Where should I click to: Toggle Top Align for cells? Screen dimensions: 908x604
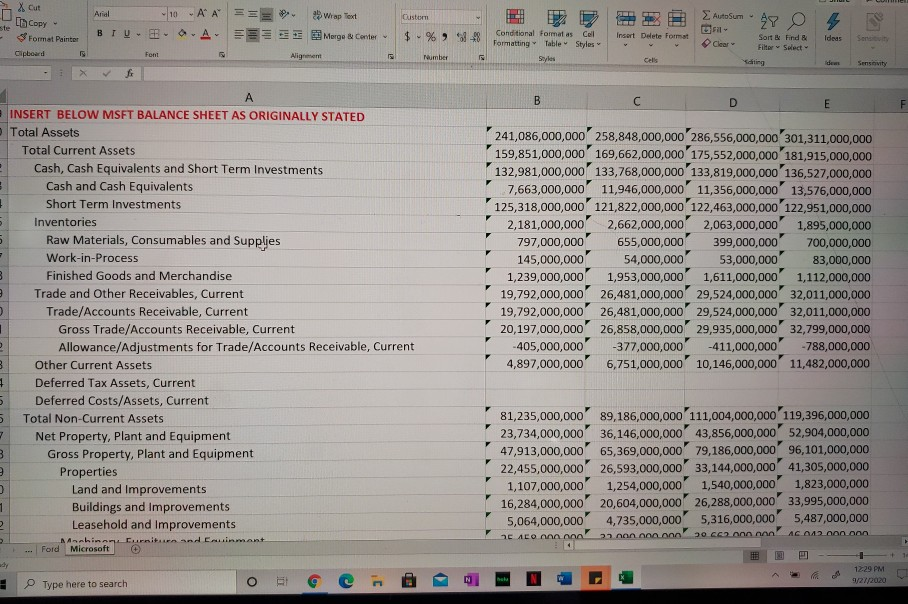pos(239,13)
